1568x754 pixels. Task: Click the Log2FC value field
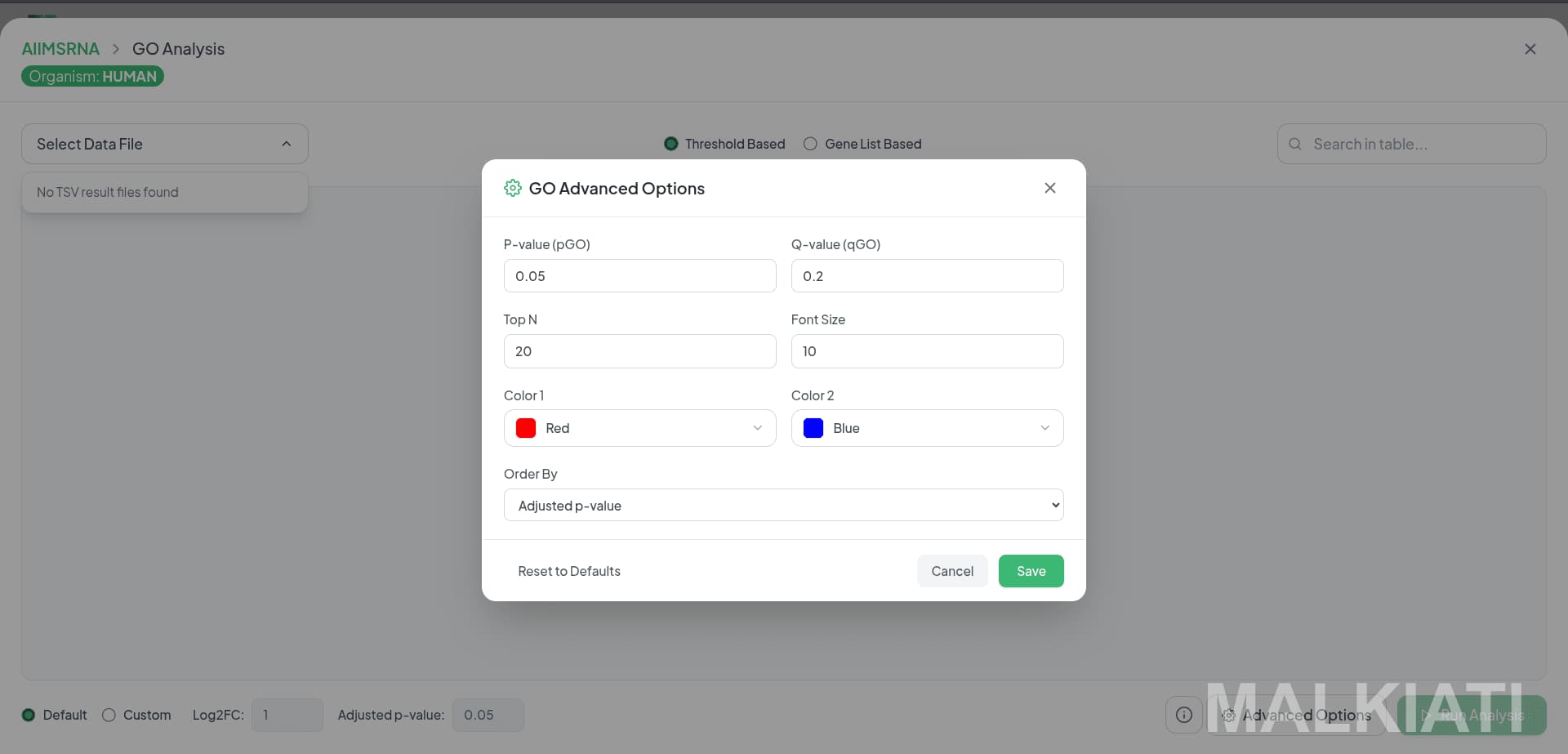[x=287, y=715]
